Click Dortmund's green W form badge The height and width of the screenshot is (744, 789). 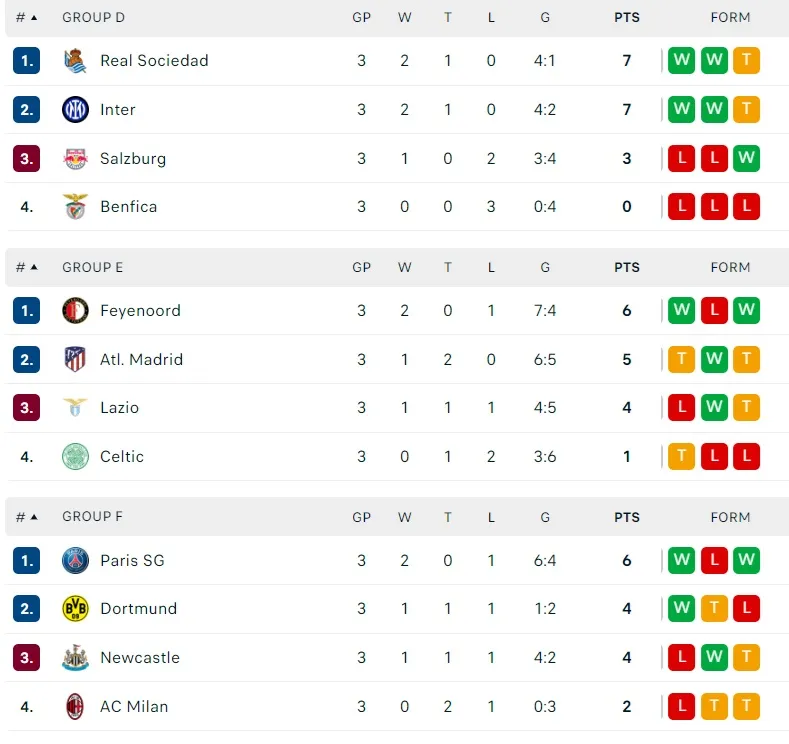(x=682, y=609)
